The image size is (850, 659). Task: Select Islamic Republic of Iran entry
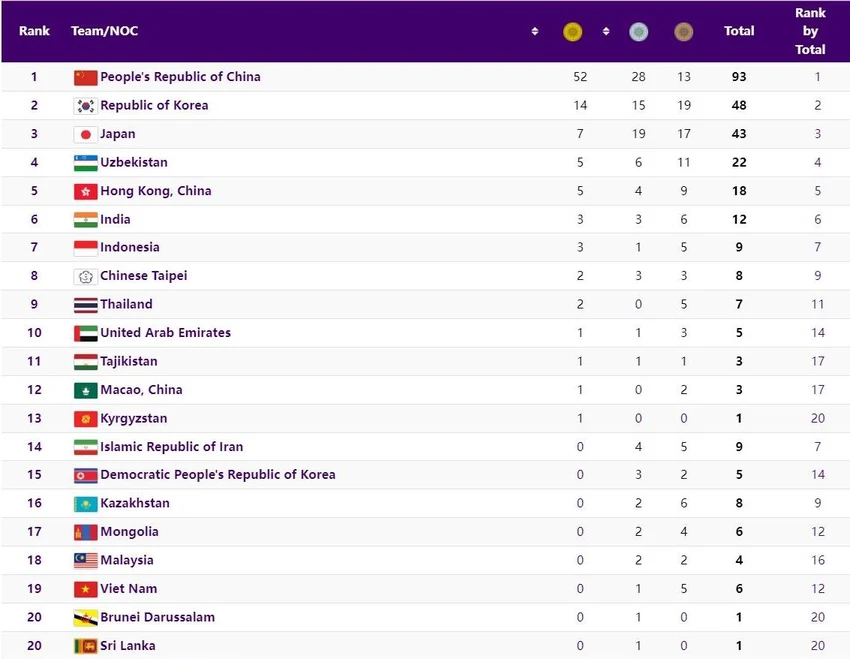(x=171, y=447)
